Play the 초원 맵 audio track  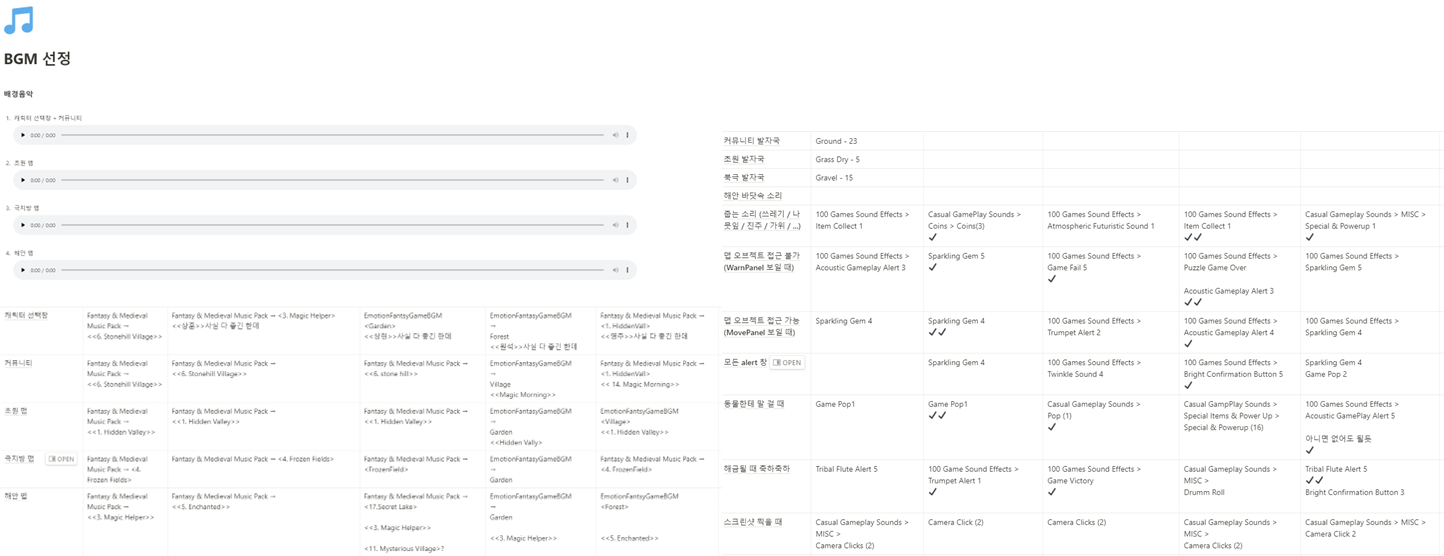tap(23, 180)
